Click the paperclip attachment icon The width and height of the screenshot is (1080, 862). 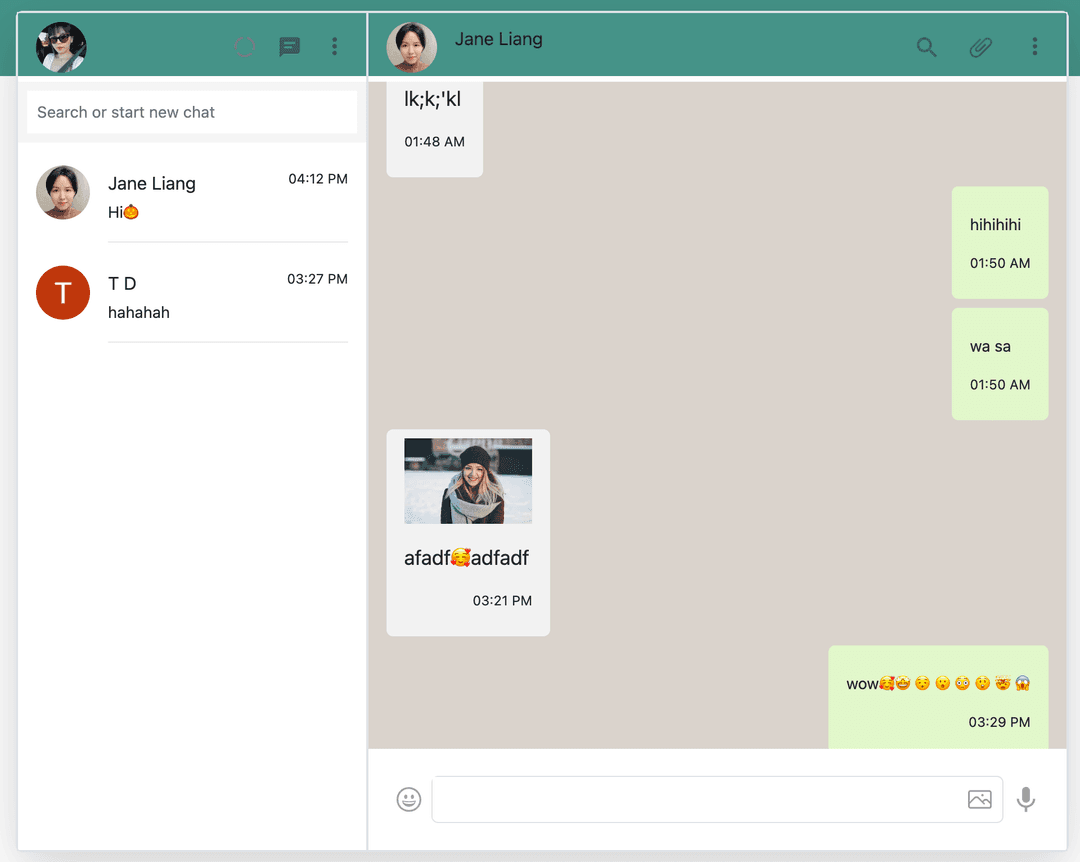pos(981,47)
